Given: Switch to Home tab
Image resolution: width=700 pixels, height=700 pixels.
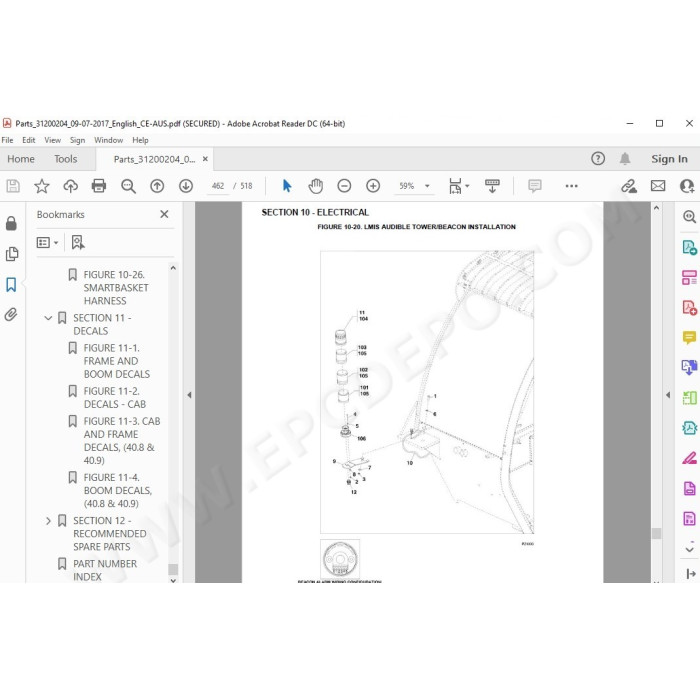Looking at the screenshot, I should pyautogui.click(x=21, y=159).
